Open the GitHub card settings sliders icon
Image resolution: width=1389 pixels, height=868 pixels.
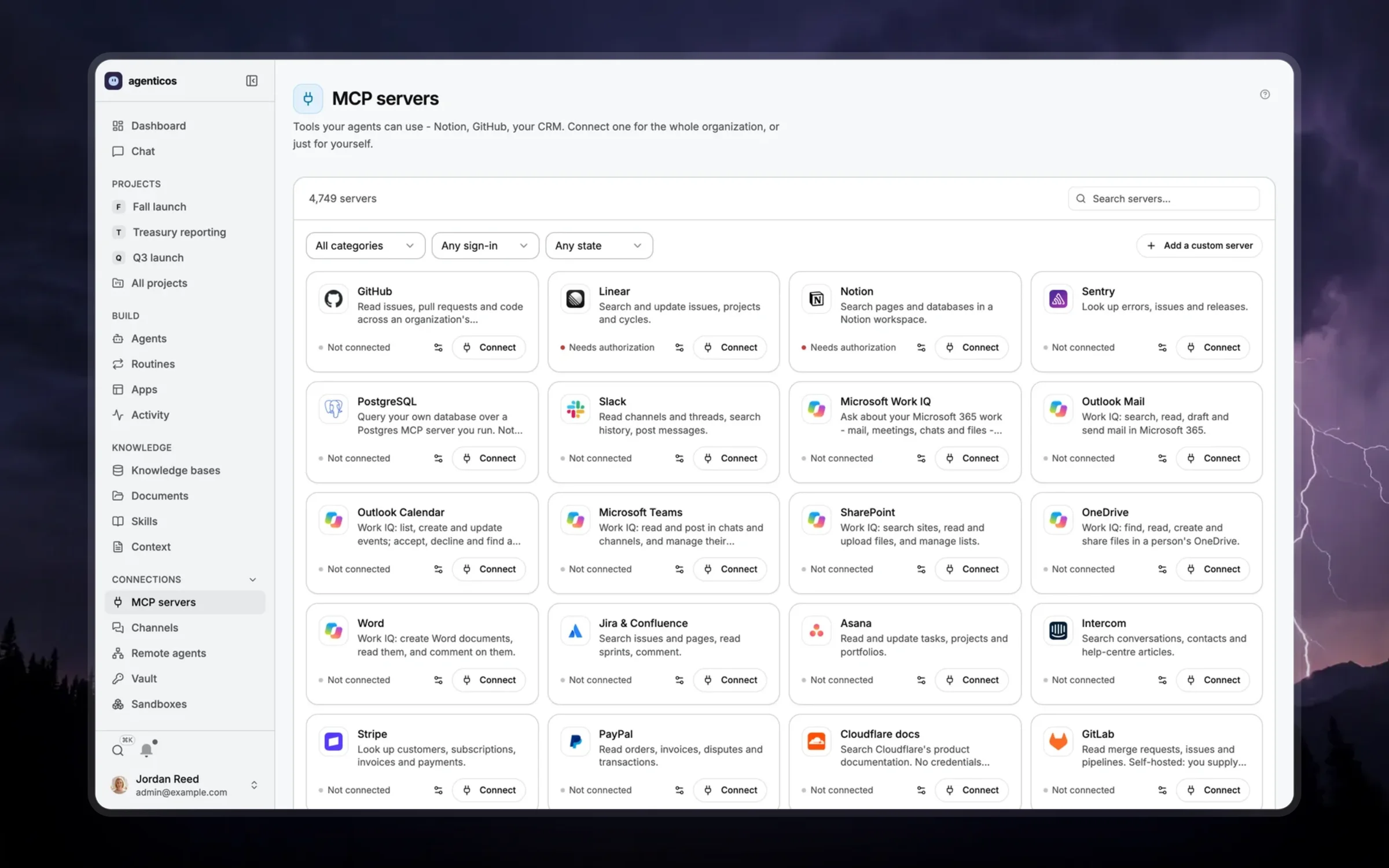click(x=438, y=347)
